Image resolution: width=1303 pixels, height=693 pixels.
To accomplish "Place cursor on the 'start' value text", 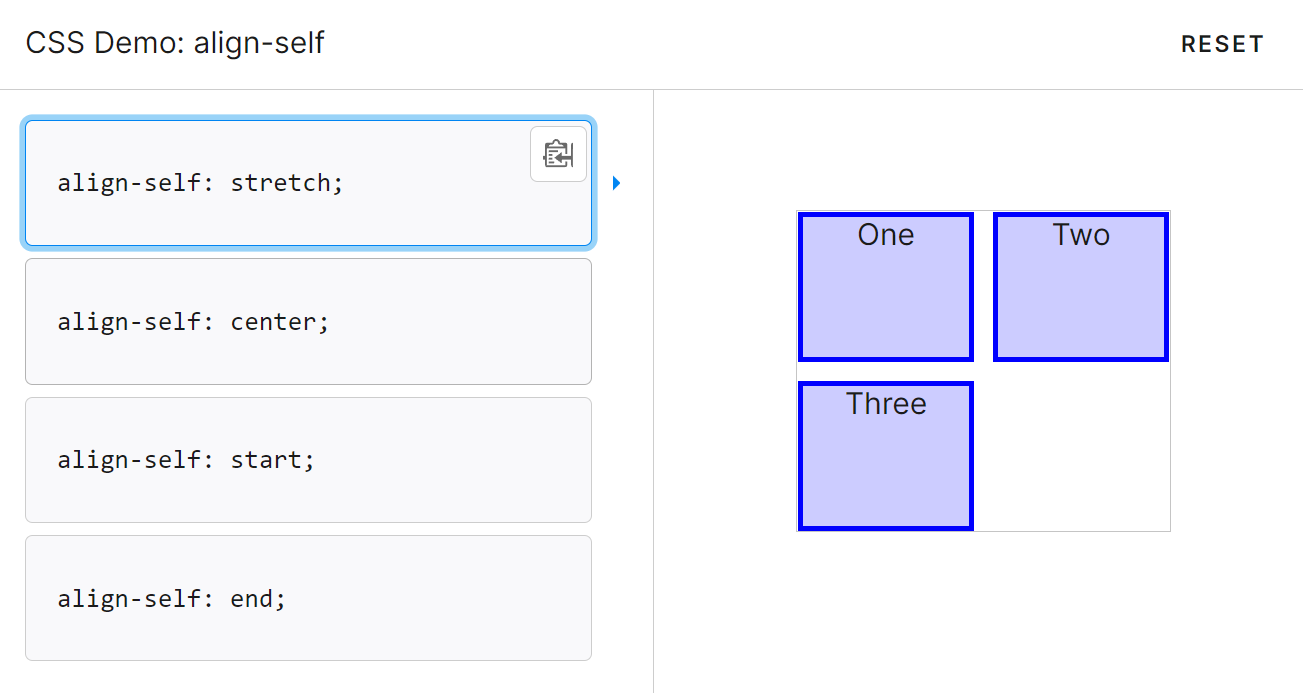I will click(x=267, y=460).
